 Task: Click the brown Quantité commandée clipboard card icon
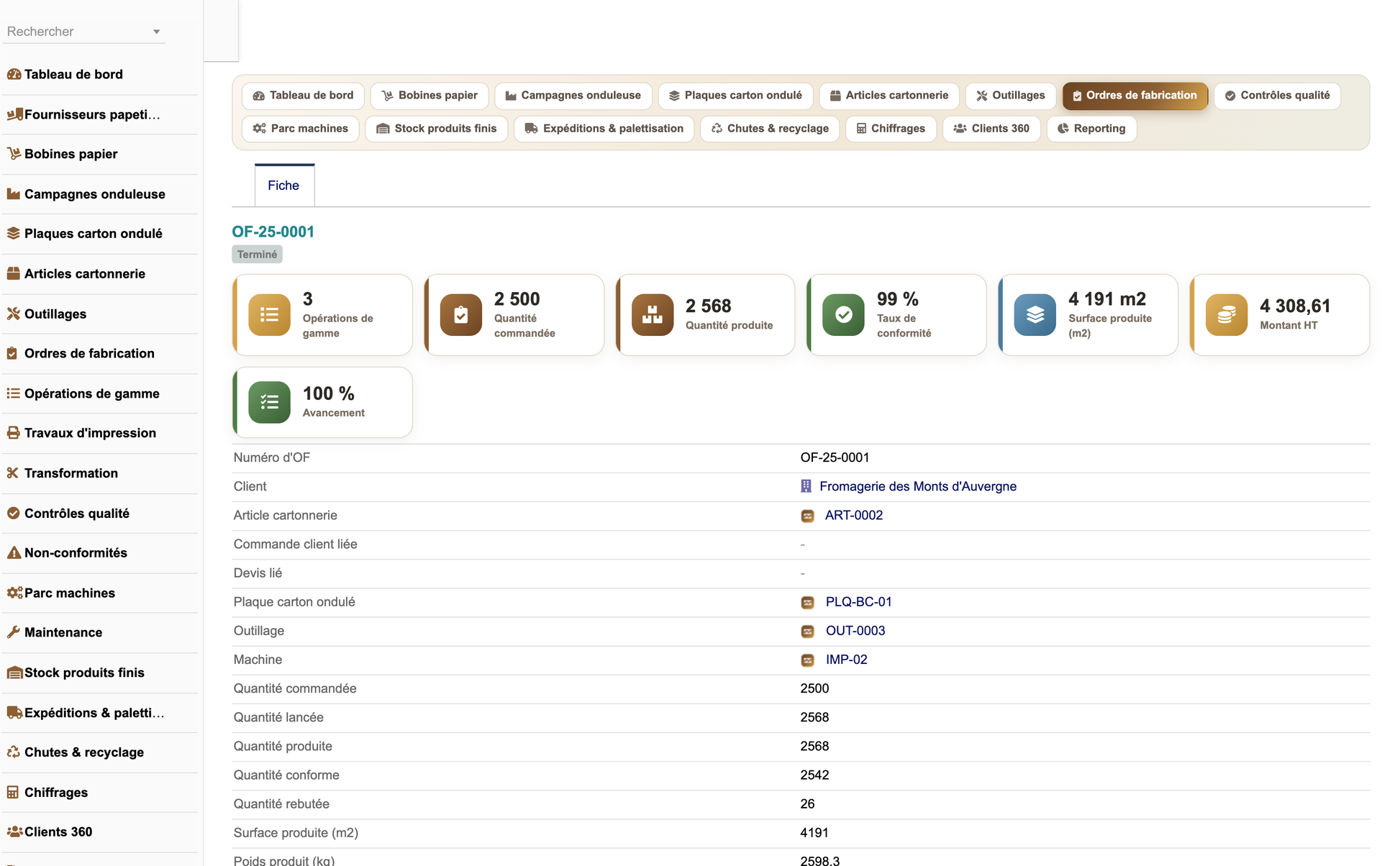[461, 314]
